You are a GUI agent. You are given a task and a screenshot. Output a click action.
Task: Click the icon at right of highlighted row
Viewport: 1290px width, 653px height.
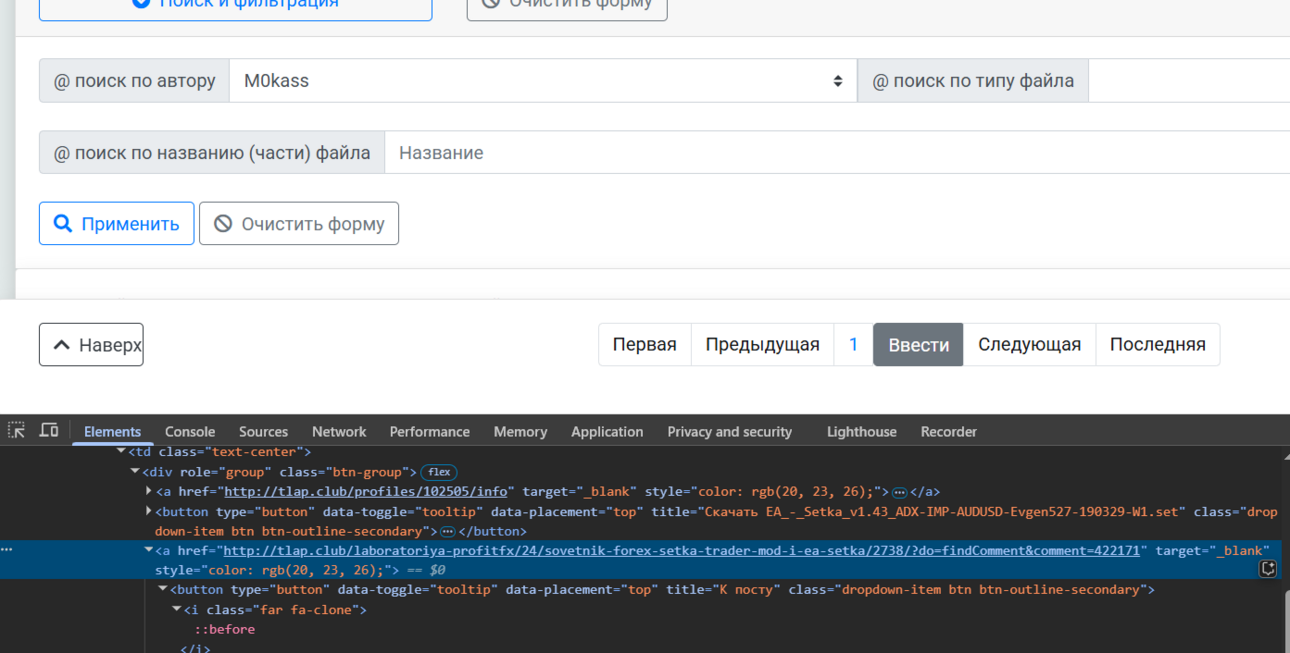pyautogui.click(x=1268, y=569)
